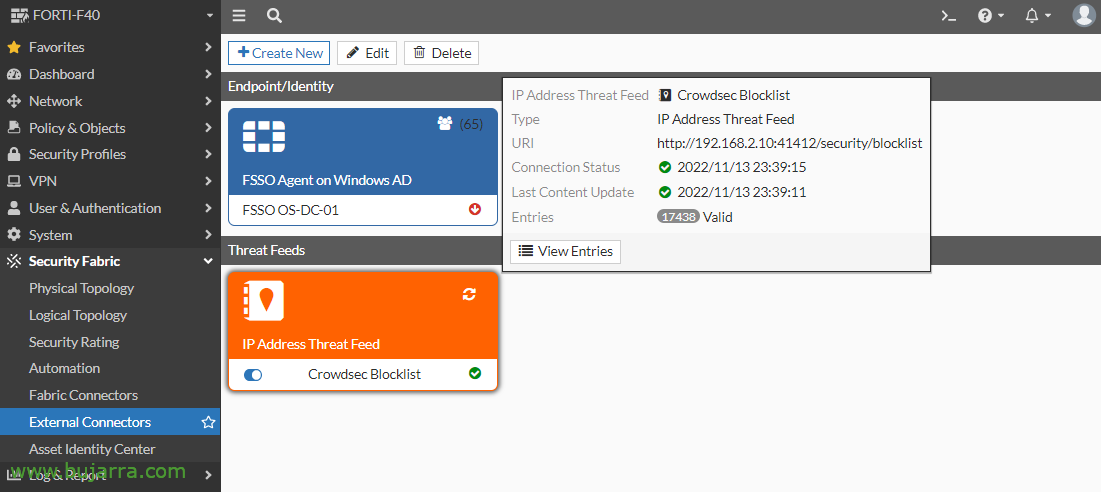The width and height of the screenshot is (1101, 492).
Task: Open the CLI console icon
Action: click(949, 15)
